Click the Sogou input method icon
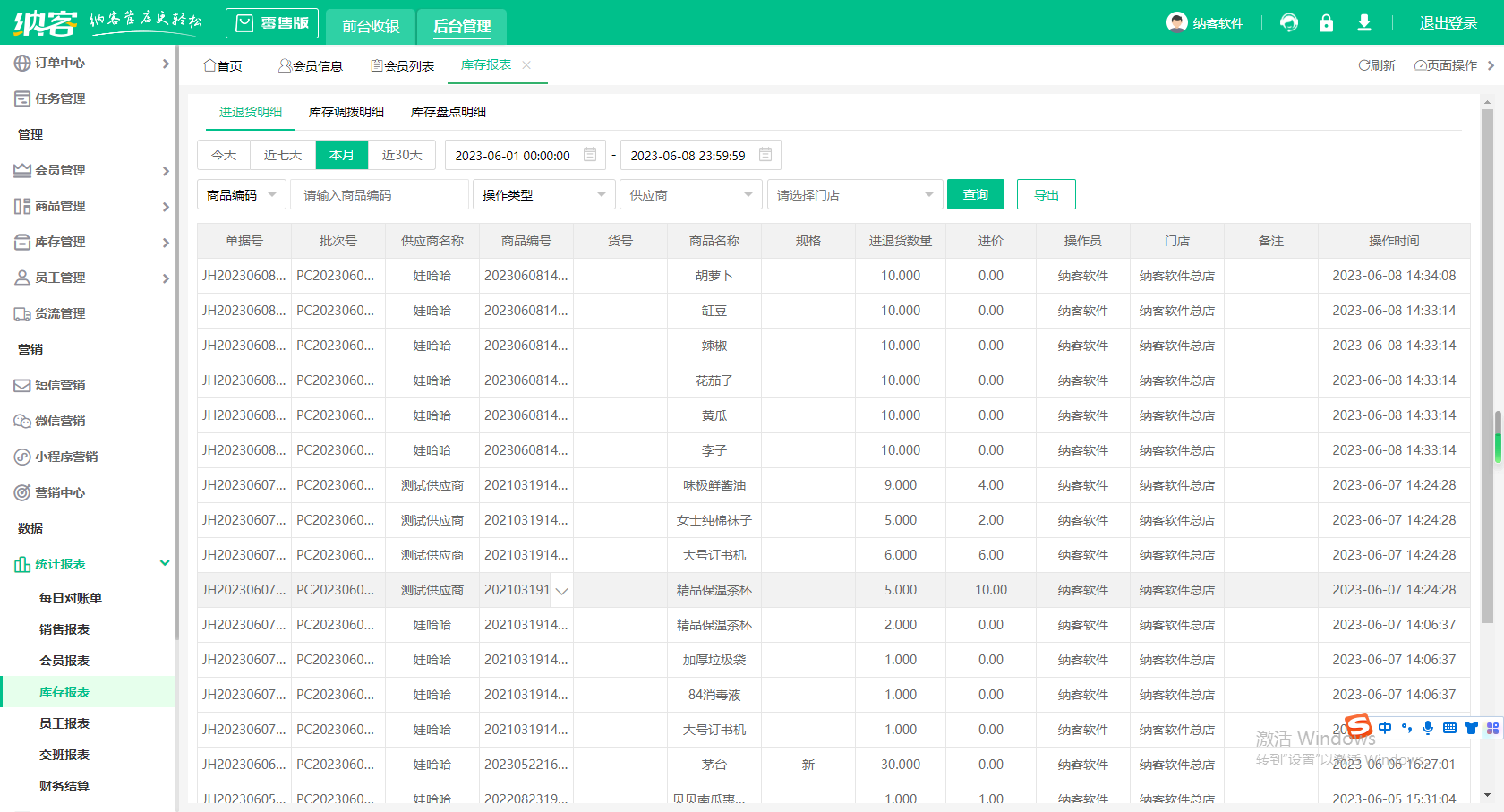This screenshot has height=812, width=1504. pyautogui.click(x=1358, y=726)
